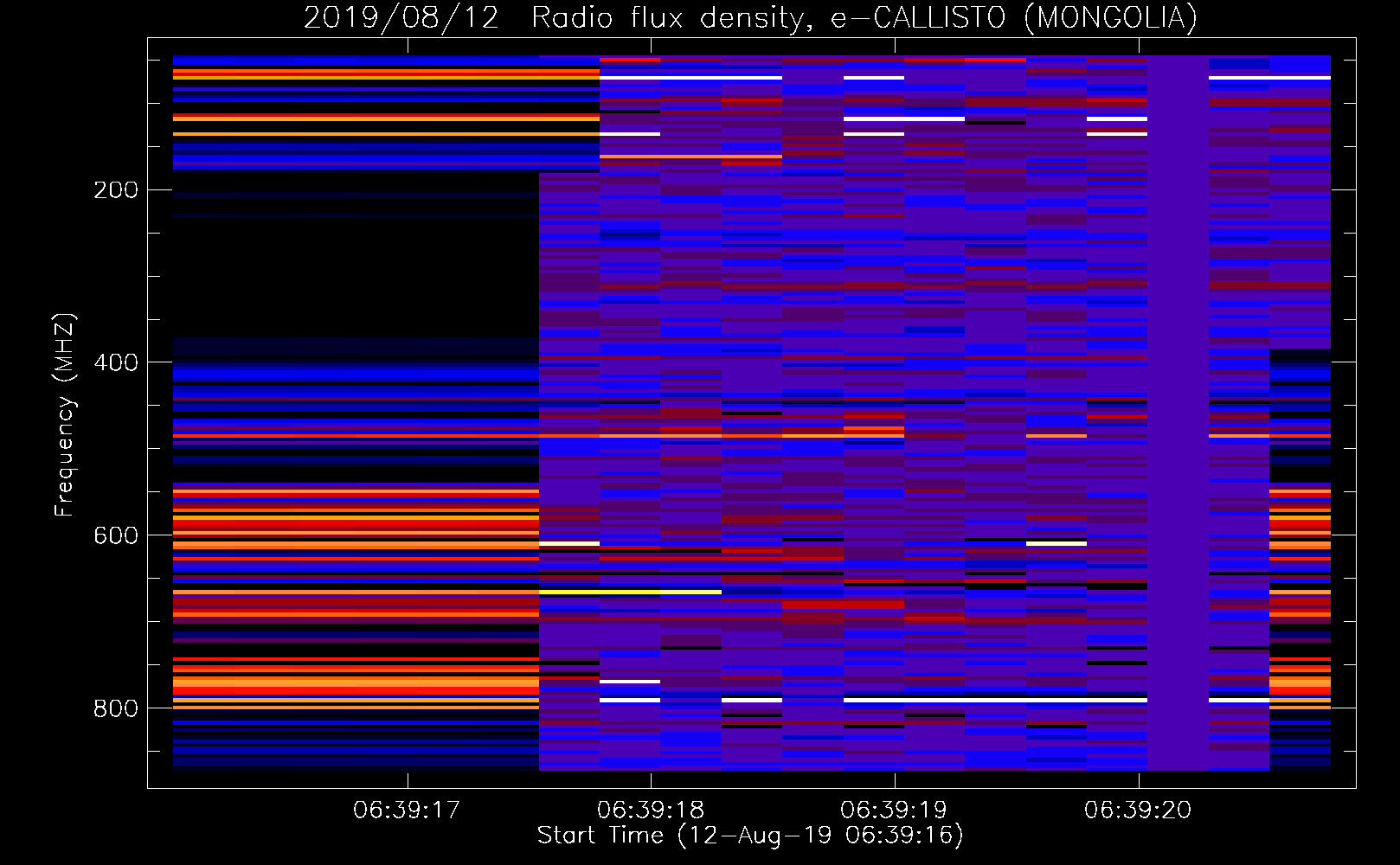Click the 06:39:17 time tick label
The width and height of the screenshot is (1400, 865).
[x=407, y=811]
